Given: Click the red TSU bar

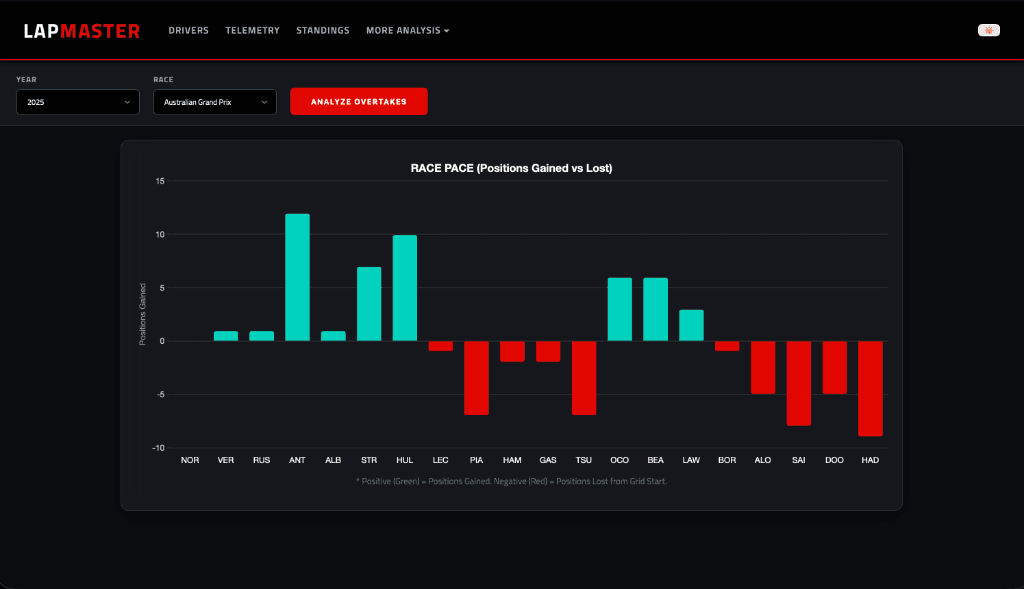Looking at the screenshot, I should 584,378.
